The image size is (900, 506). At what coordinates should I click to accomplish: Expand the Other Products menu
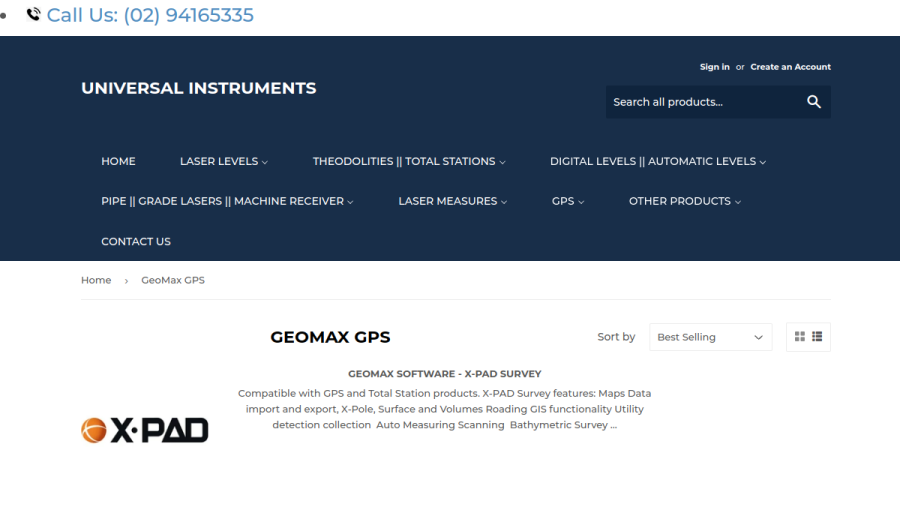tap(685, 201)
